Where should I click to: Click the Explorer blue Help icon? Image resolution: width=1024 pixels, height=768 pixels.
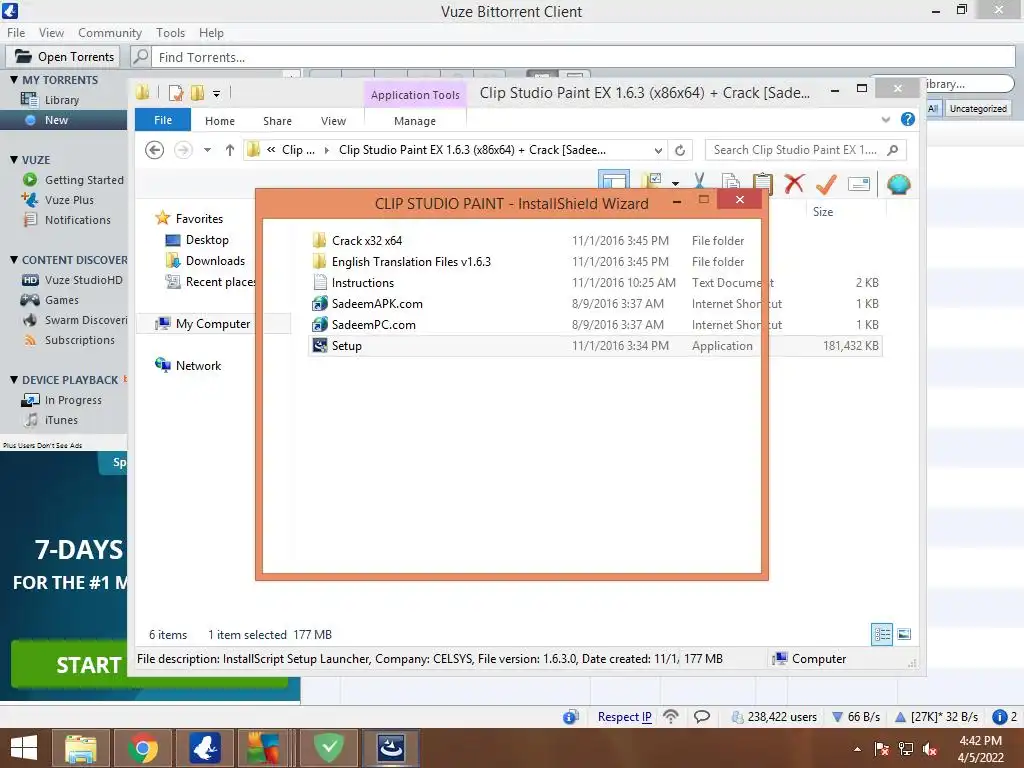coord(908,119)
